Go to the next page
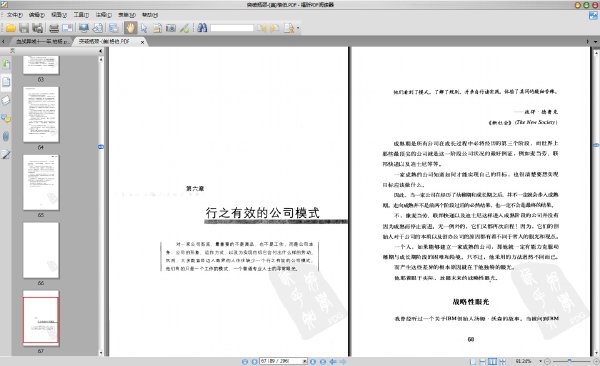600x366 pixels. tap(313, 361)
